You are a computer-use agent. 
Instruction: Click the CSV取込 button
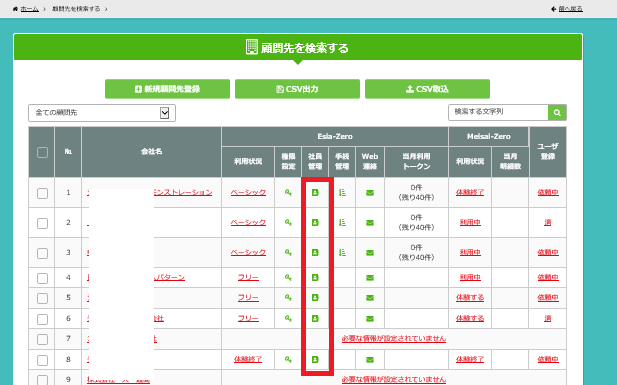(427, 89)
